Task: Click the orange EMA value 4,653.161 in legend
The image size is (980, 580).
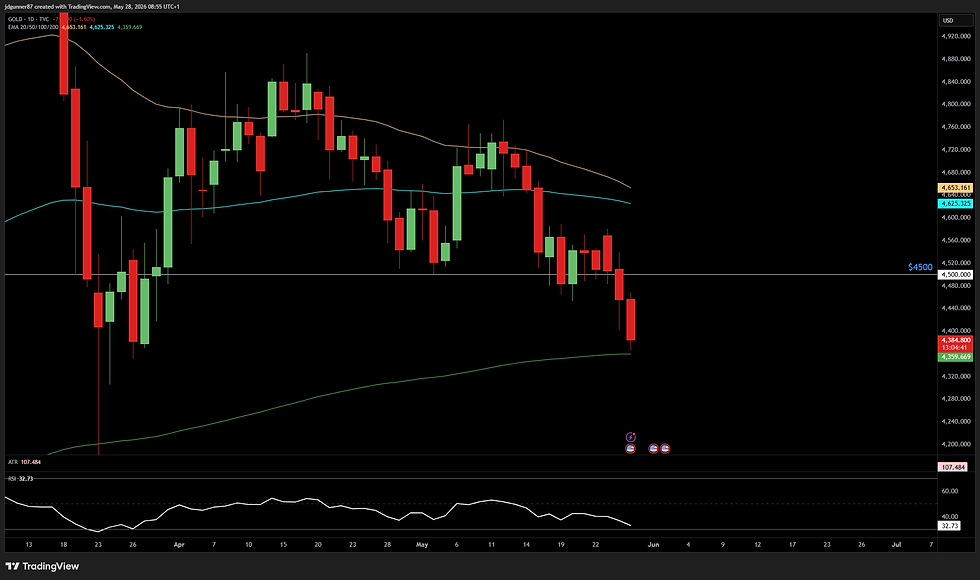Action: (74, 27)
